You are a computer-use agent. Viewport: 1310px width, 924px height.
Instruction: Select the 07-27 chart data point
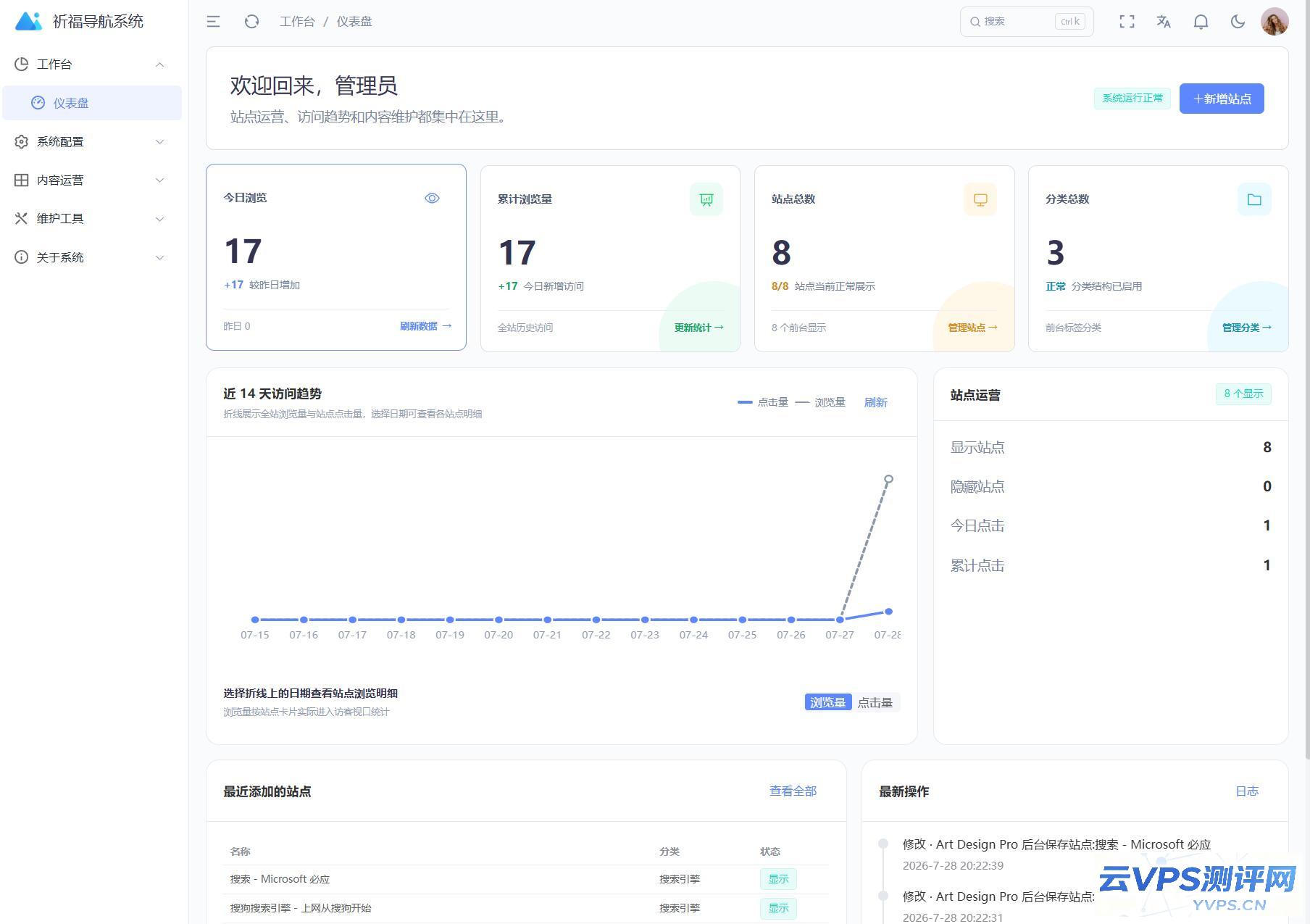tap(840, 620)
